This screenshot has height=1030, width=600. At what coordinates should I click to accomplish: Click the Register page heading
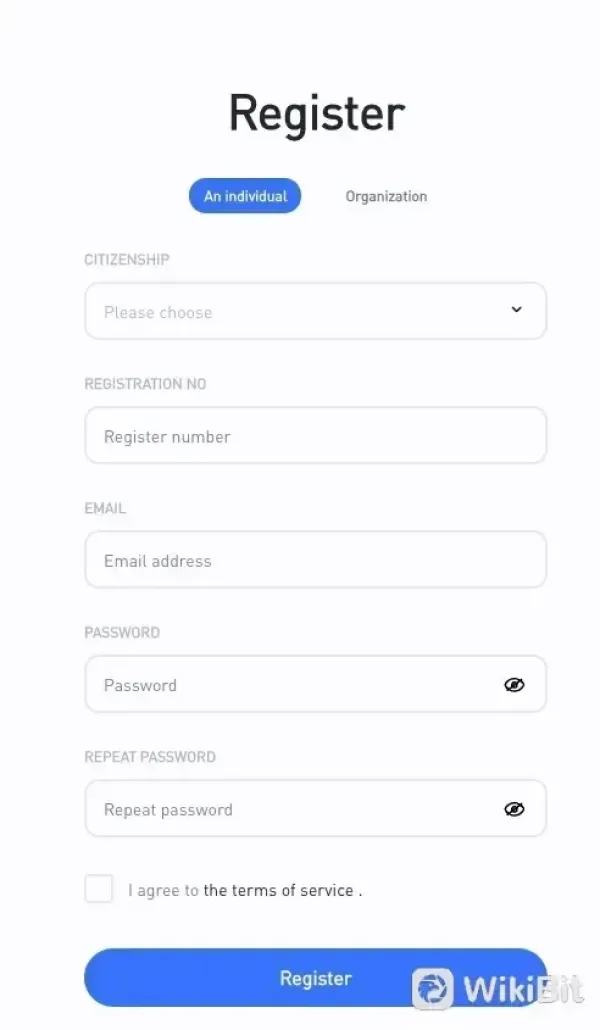click(316, 113)
